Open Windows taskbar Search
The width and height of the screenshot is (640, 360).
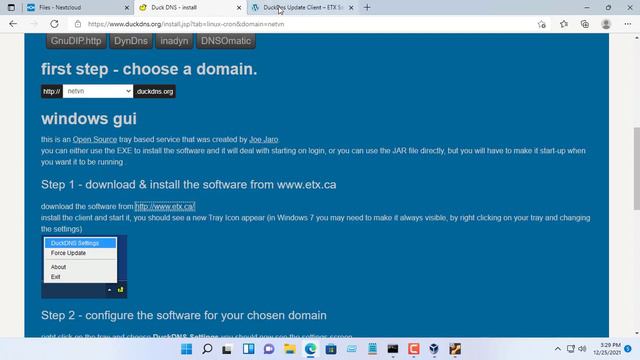click(x=207, y=349)
